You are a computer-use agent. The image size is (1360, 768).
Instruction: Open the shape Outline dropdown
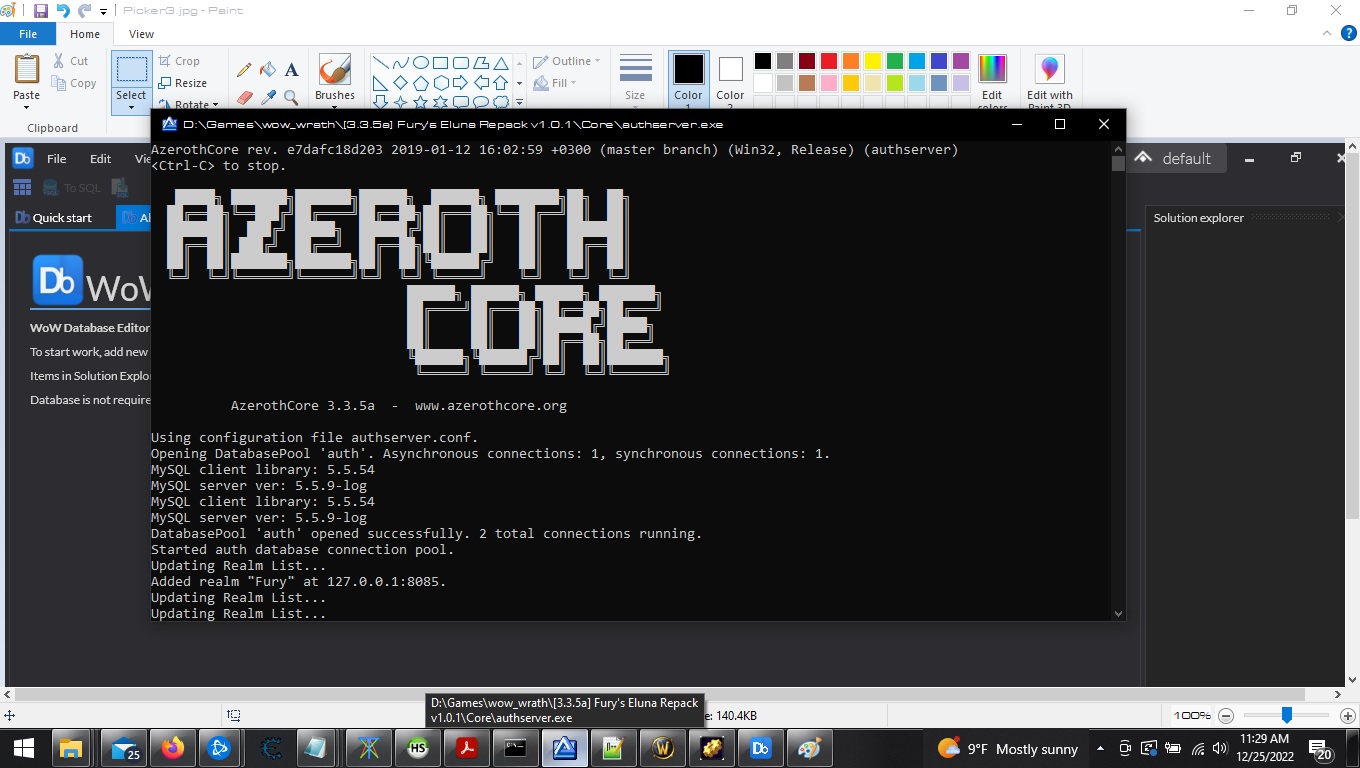[565, 60]
